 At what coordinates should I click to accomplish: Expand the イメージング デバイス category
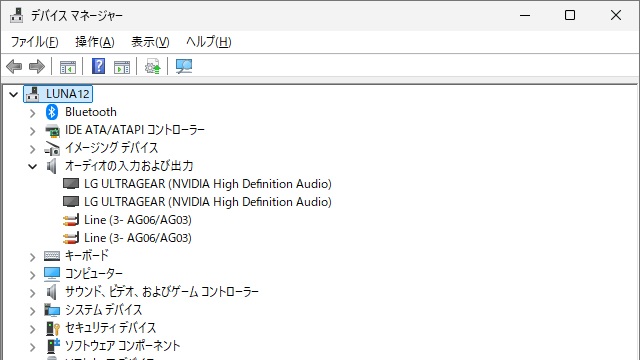[x=33, y=149]
